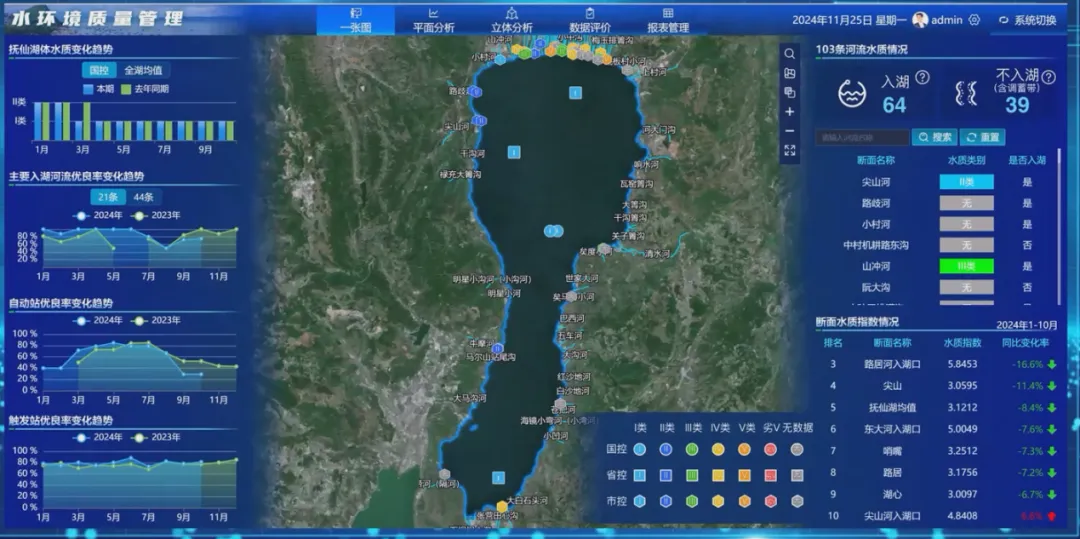The height and width of the screenshot is (539, 1080).
Task: Select the 全湖均值 tab
Action: (143, 70)
